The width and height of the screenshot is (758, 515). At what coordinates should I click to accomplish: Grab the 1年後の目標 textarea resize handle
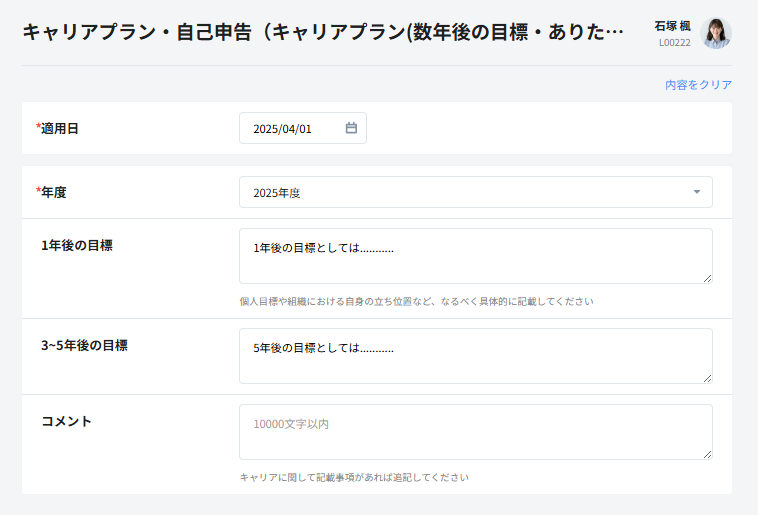click(707, 278)
